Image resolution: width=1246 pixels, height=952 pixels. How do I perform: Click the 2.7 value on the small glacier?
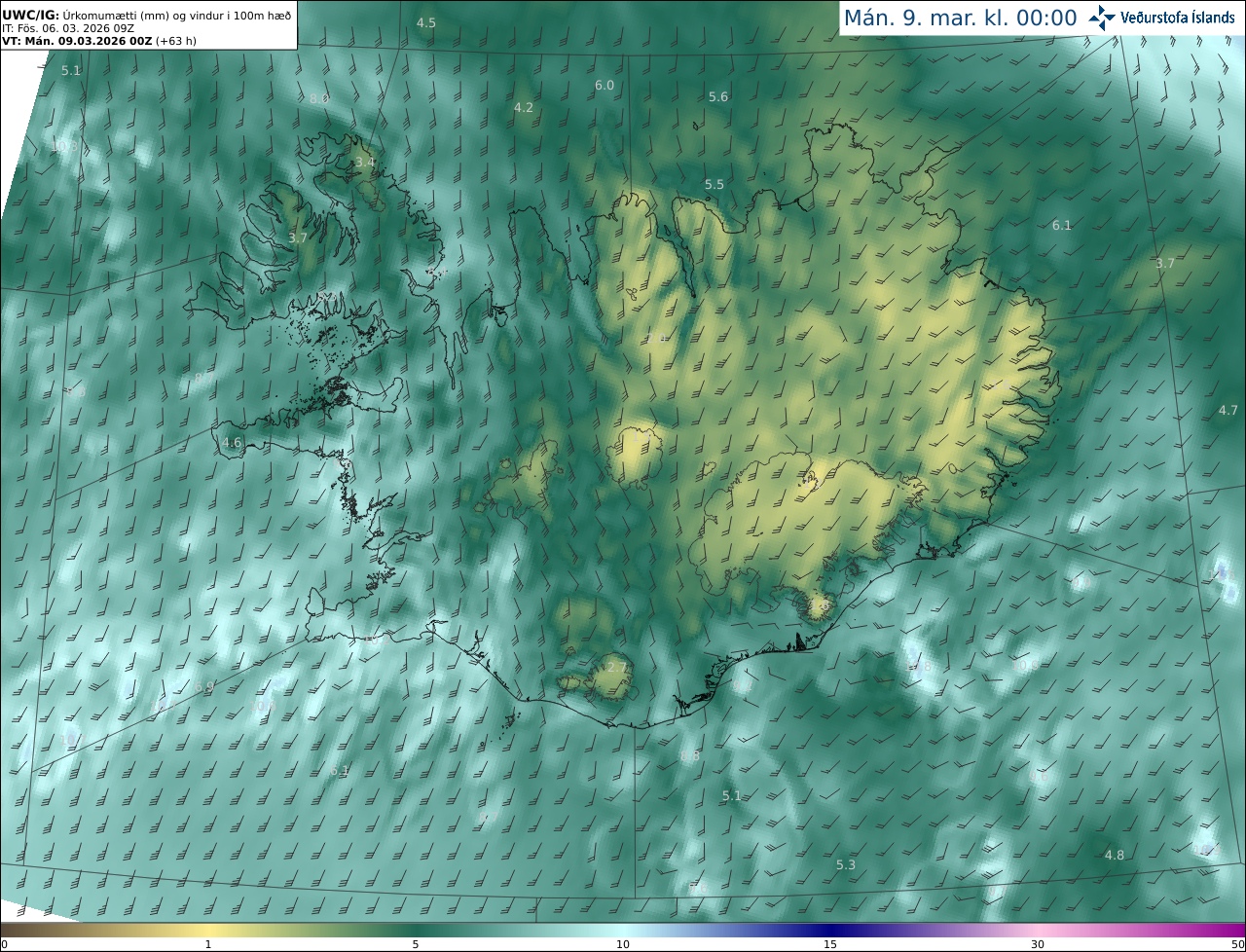(617, 667)
